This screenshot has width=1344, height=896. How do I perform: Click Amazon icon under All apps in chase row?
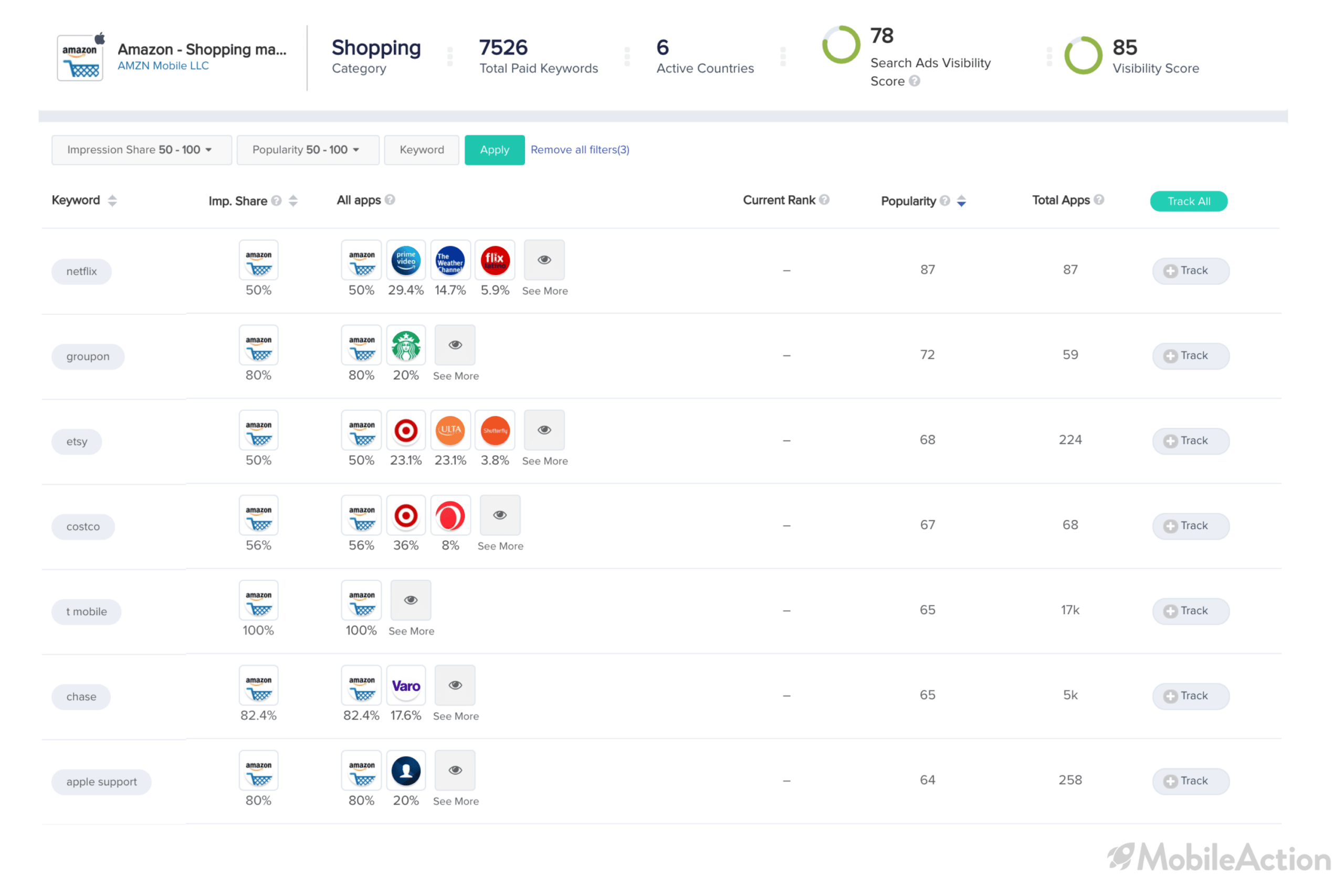362,685
